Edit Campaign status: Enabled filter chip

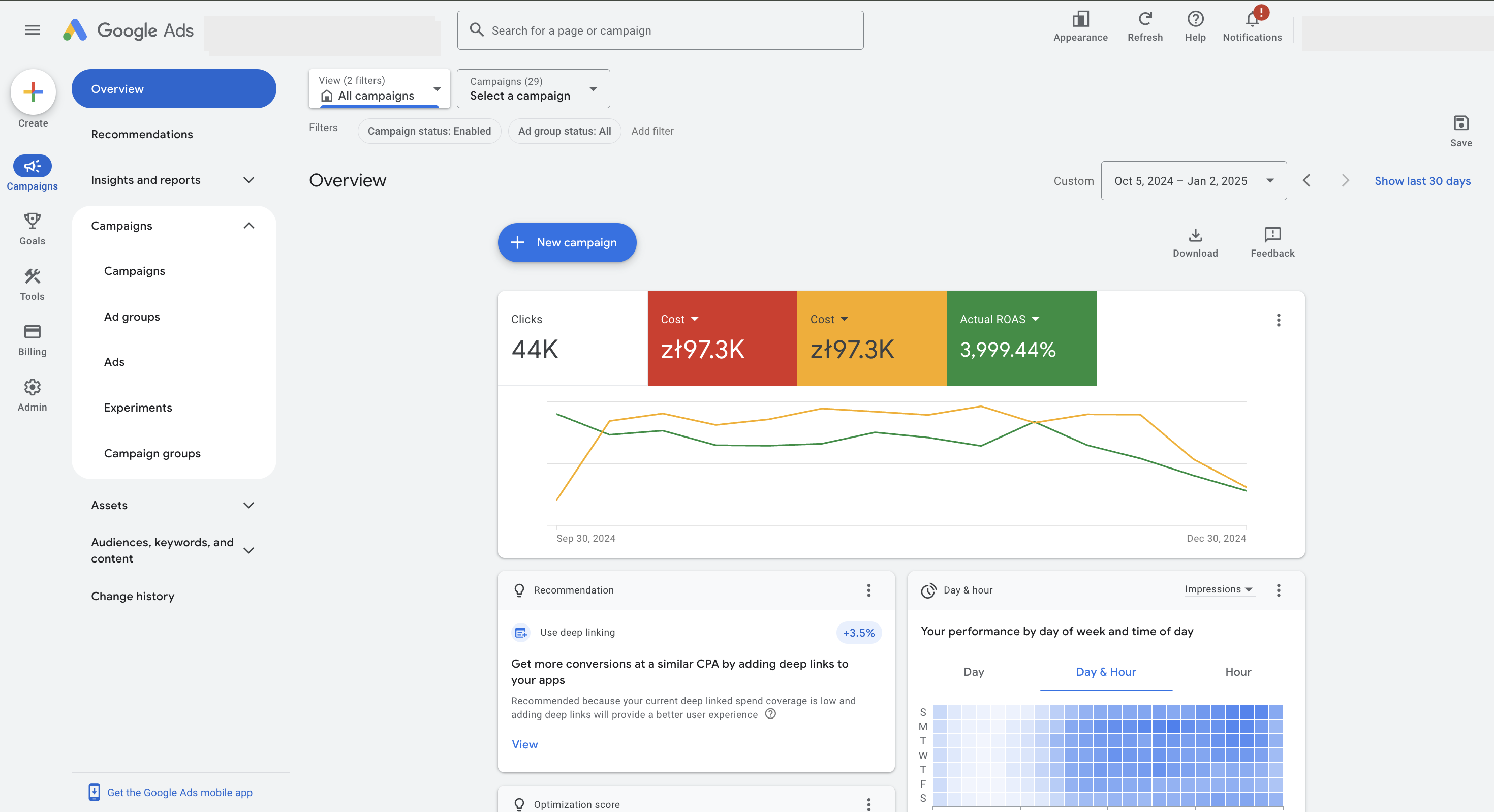click(429, 131)
